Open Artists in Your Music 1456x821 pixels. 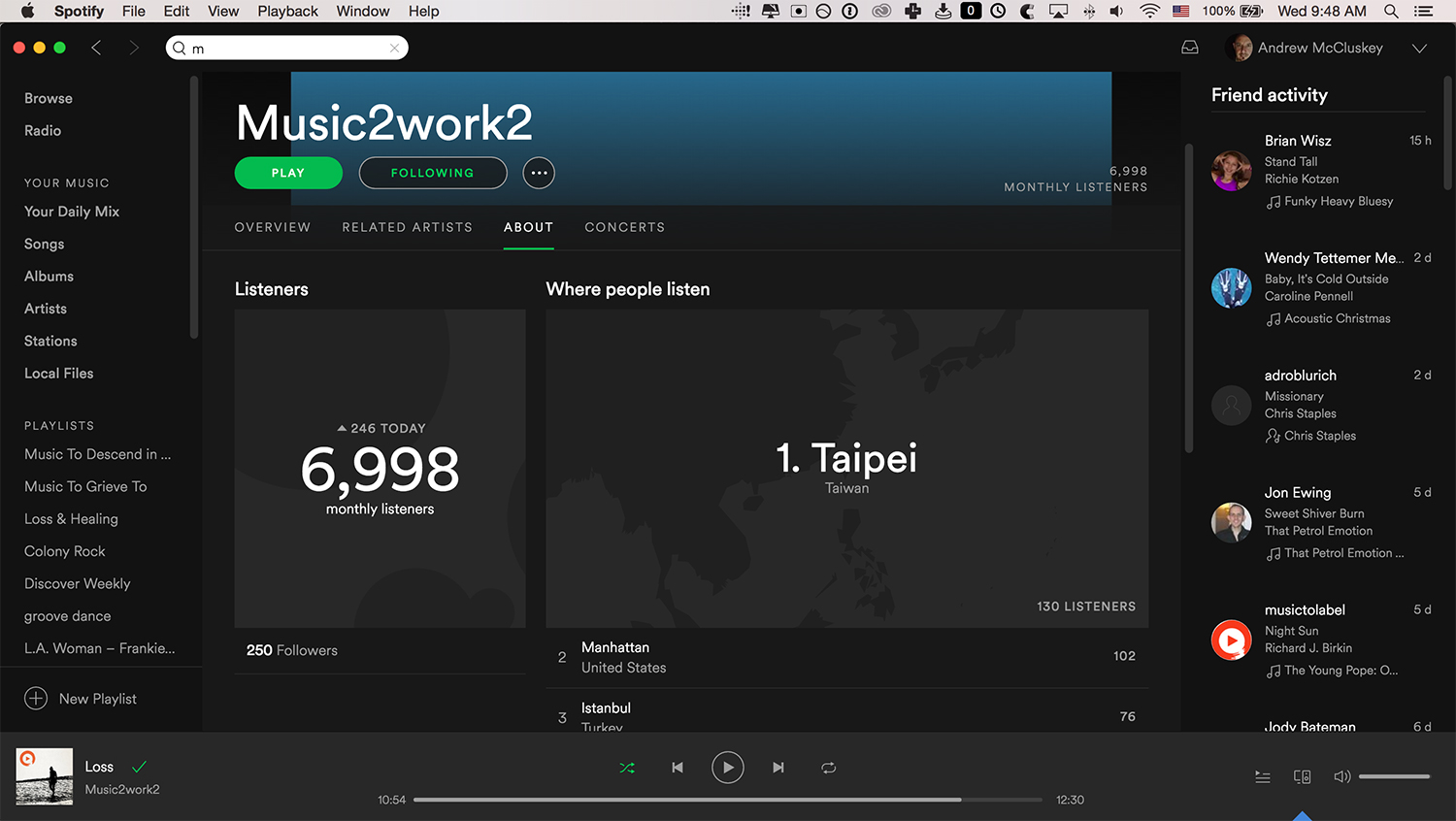(46, 309)
